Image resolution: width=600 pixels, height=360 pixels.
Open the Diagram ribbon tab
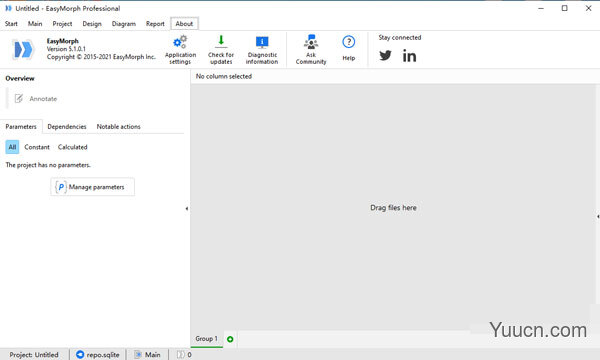pos(124,24)
